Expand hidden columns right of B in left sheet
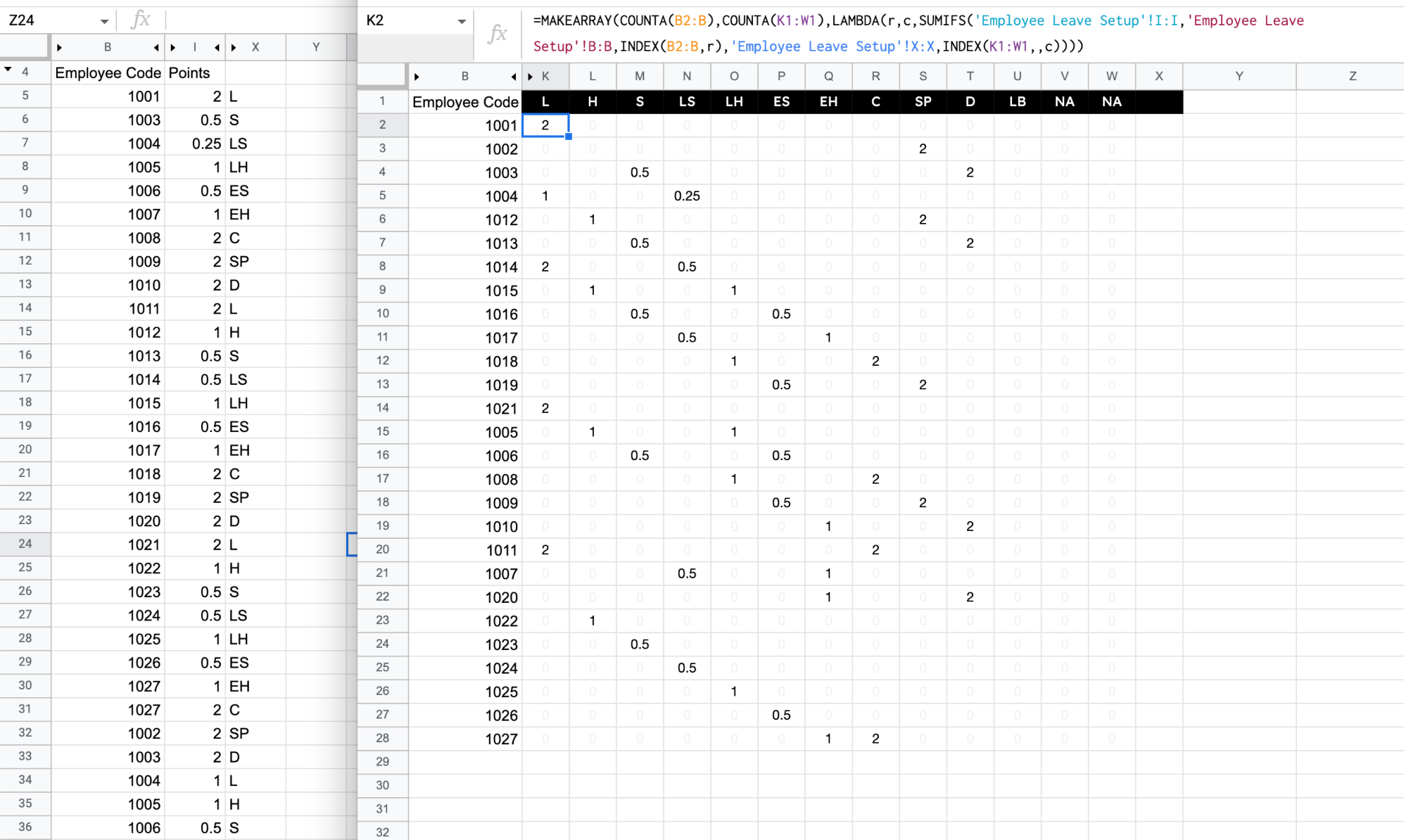 156,48
